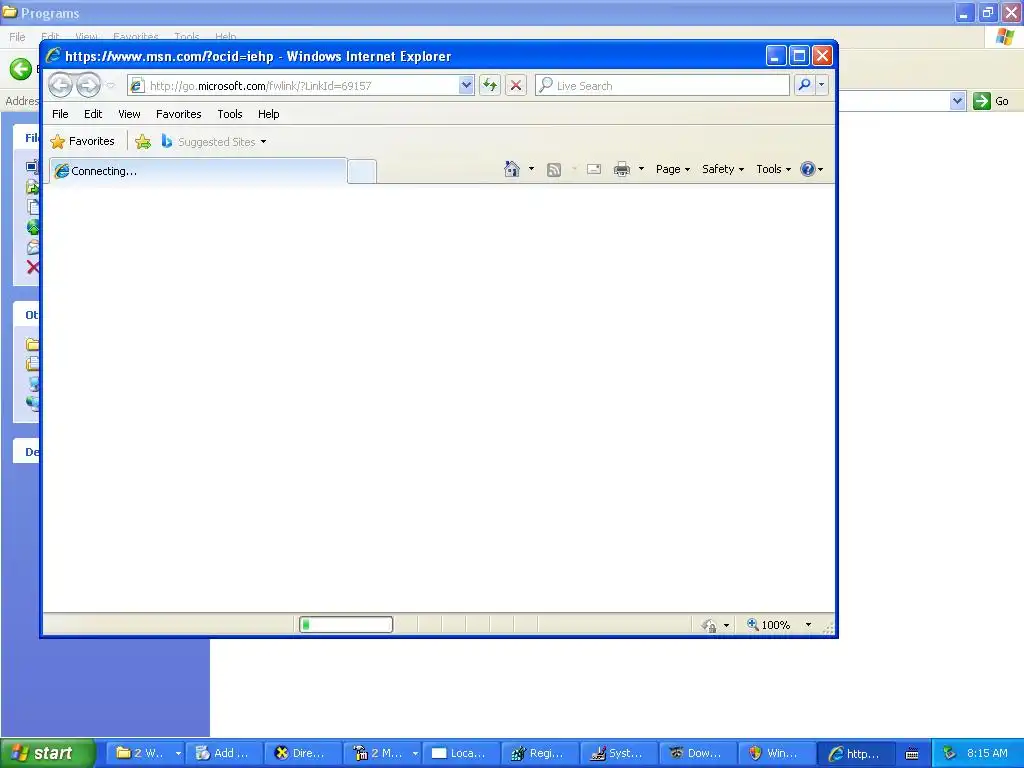Click the system tray network icon
1024x768 pixels.
click(949, 753)
